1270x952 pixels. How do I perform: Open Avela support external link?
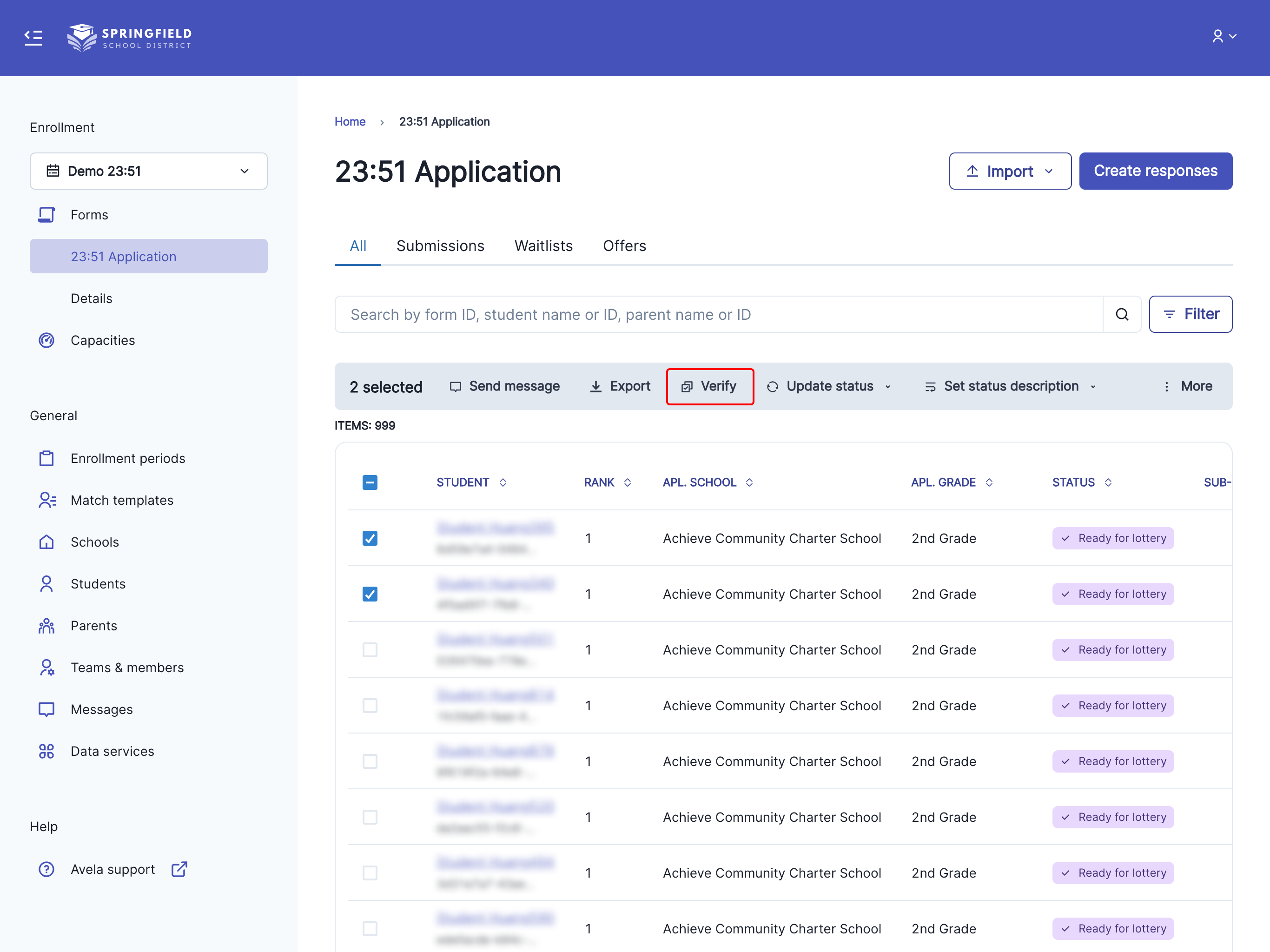click(114, 869)
